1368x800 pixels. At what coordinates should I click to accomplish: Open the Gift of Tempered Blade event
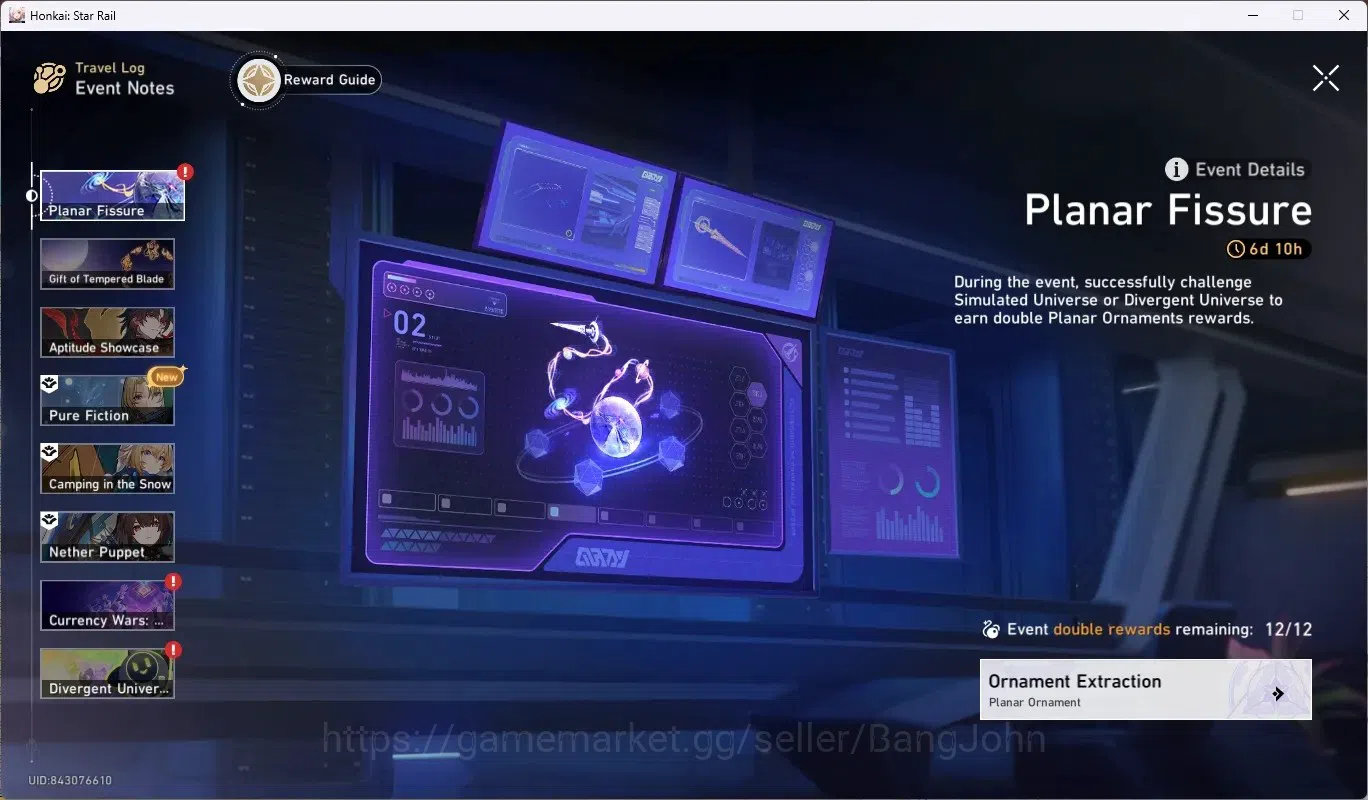pos(107,264)
